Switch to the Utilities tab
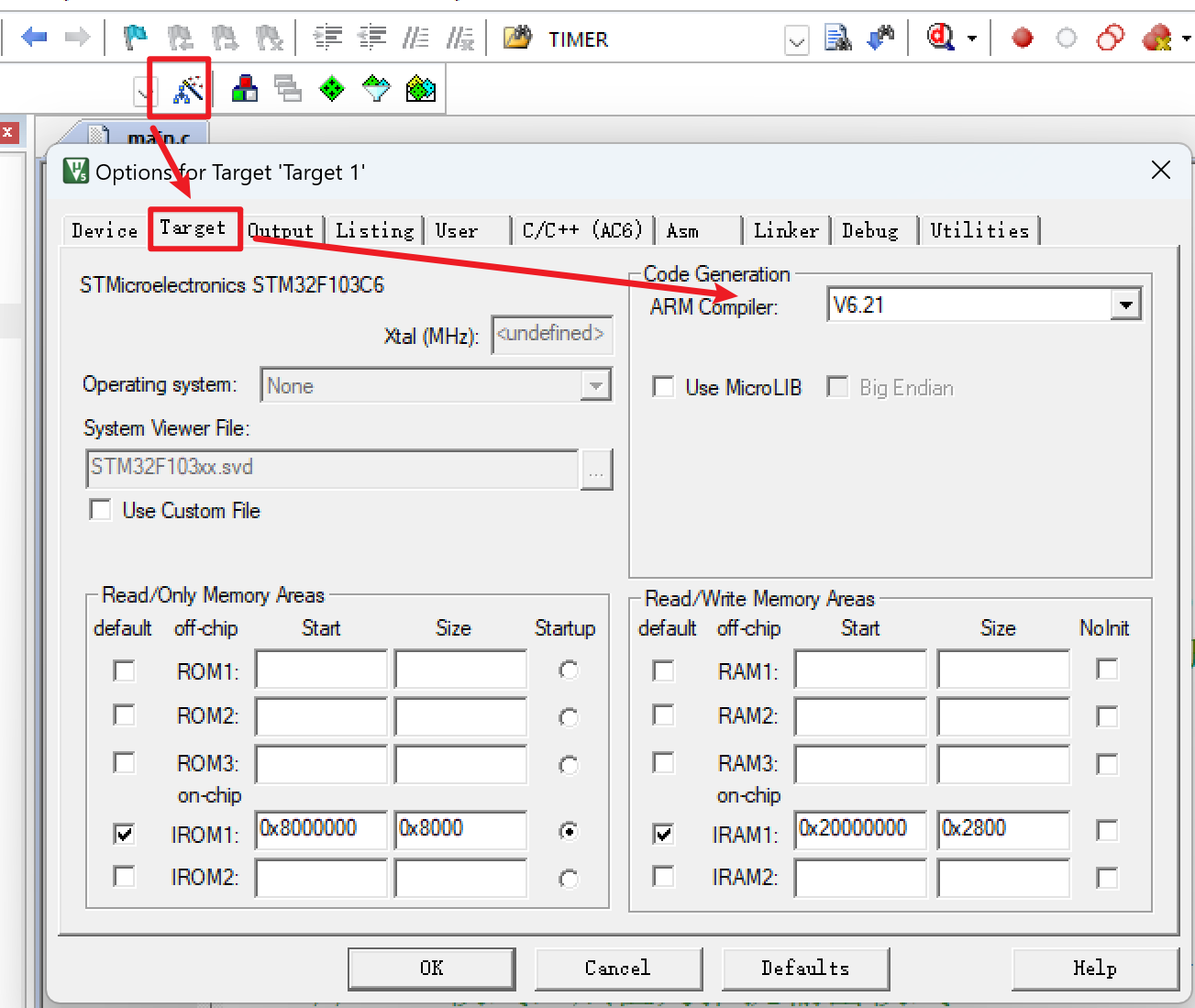The image size is (1195, 1008). click(979, 230)
